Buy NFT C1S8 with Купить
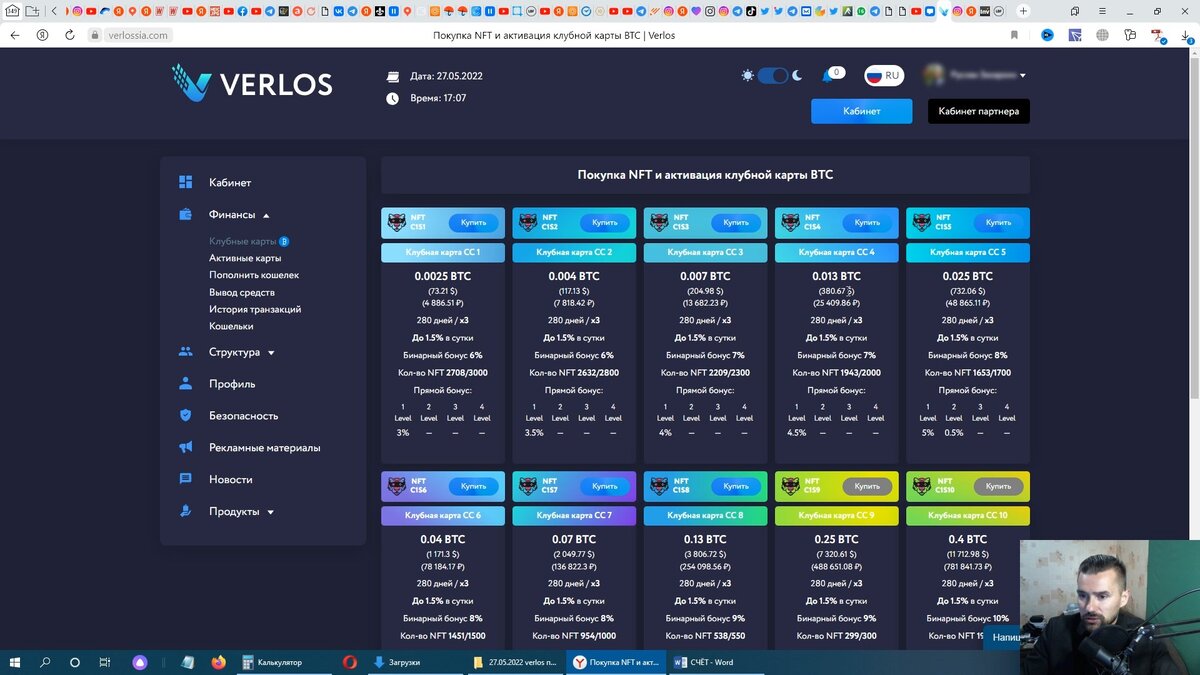1200x675 pixels. [x=736, y=487]
